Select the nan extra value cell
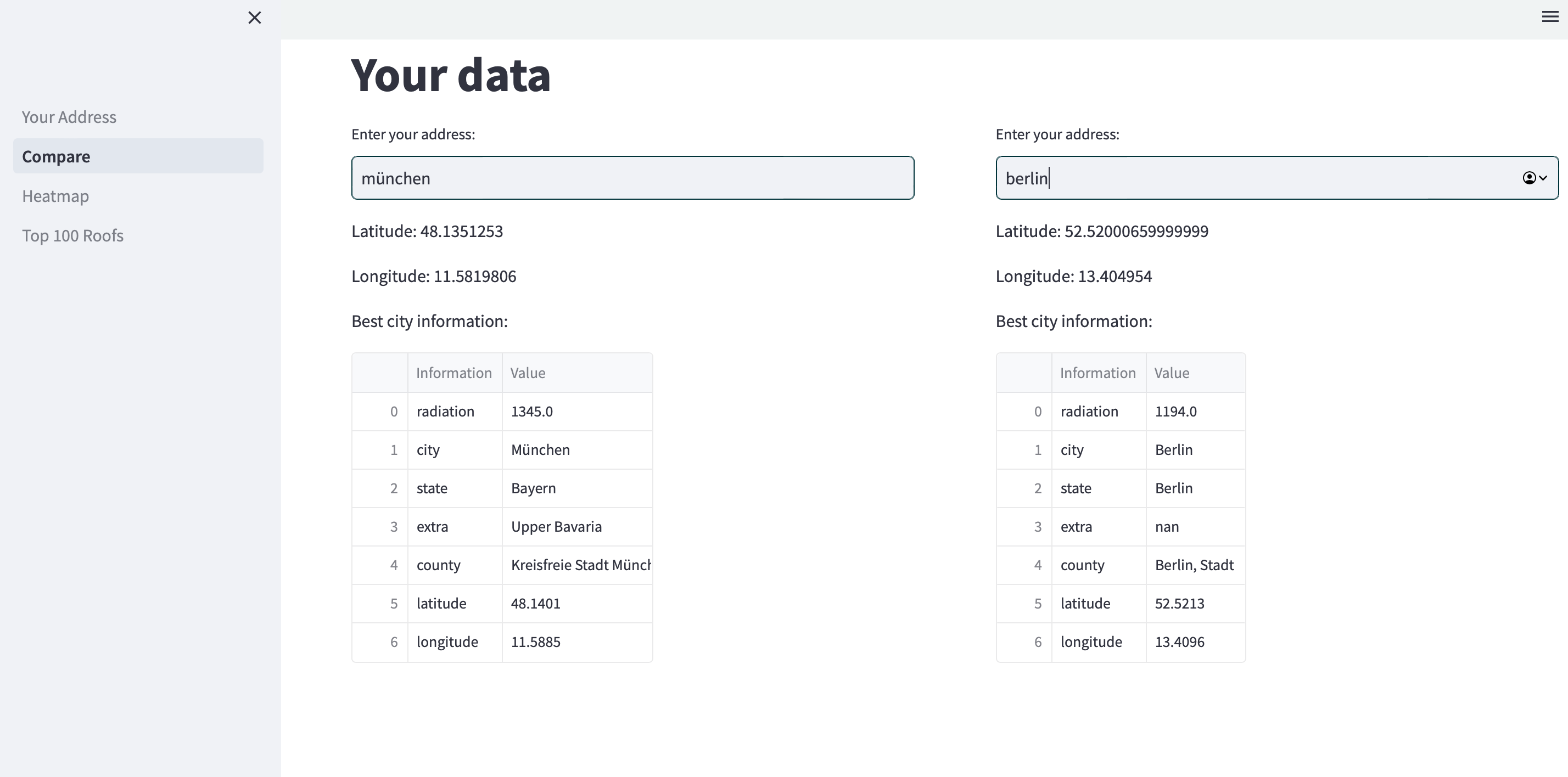1568x777 pixels. (x=1195, y=527)
